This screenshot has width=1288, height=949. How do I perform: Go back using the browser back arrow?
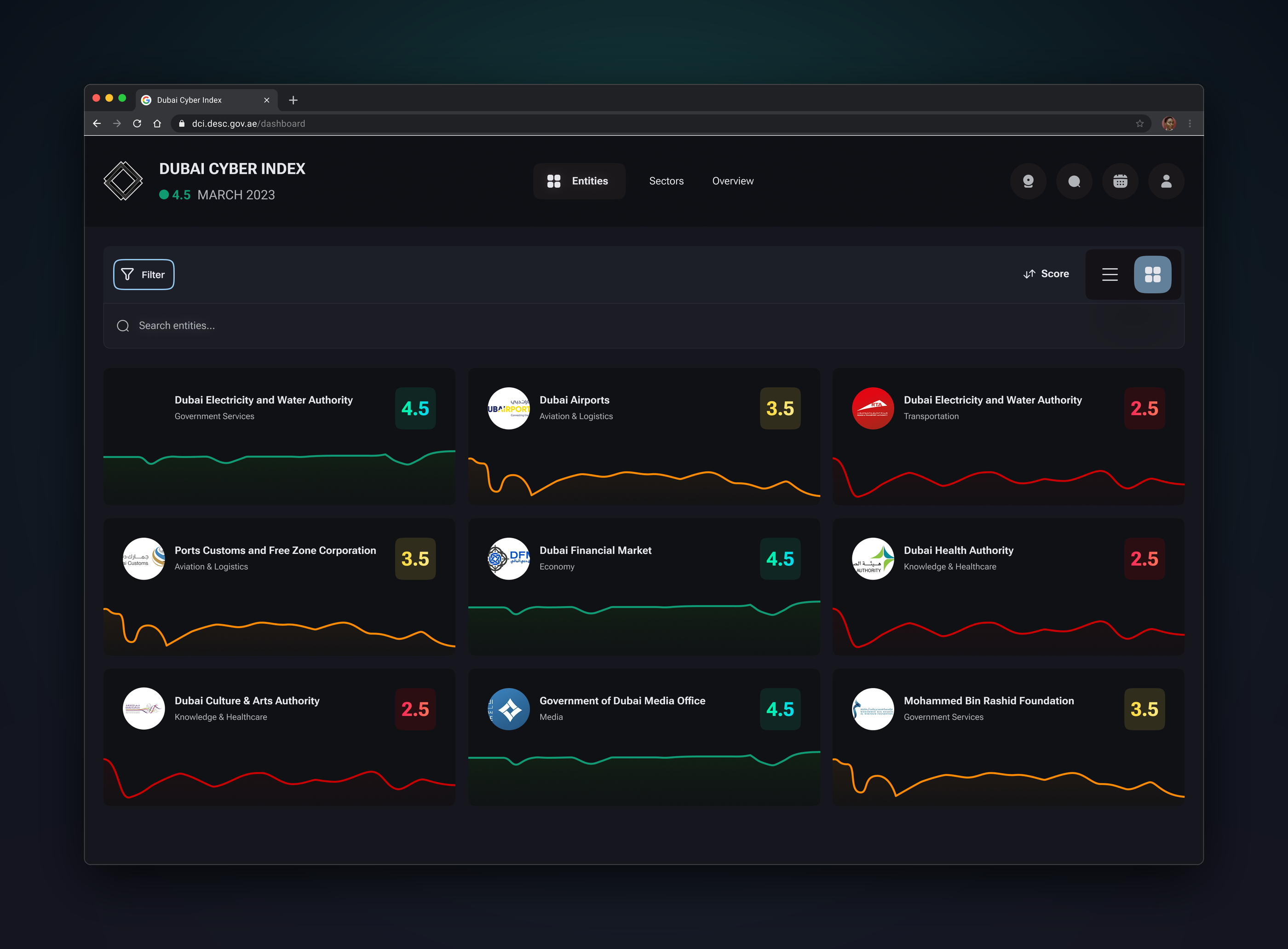(x=97, y=123)
